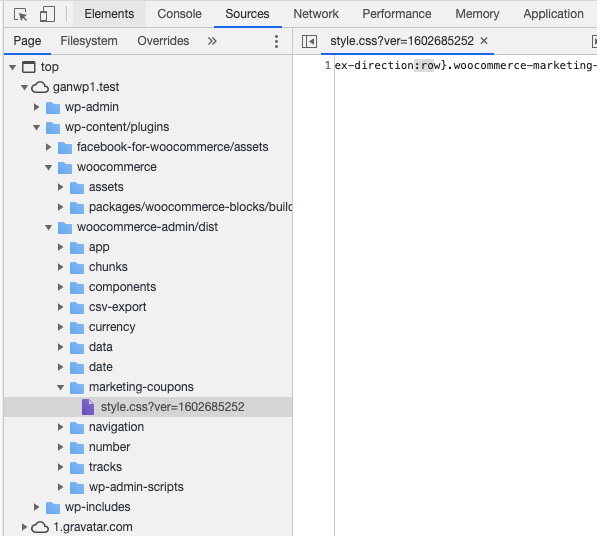The image size is (597, 536).
Task: Click the woocommerce-admin/dist folder icon
Action: click(x=65, y=228)
